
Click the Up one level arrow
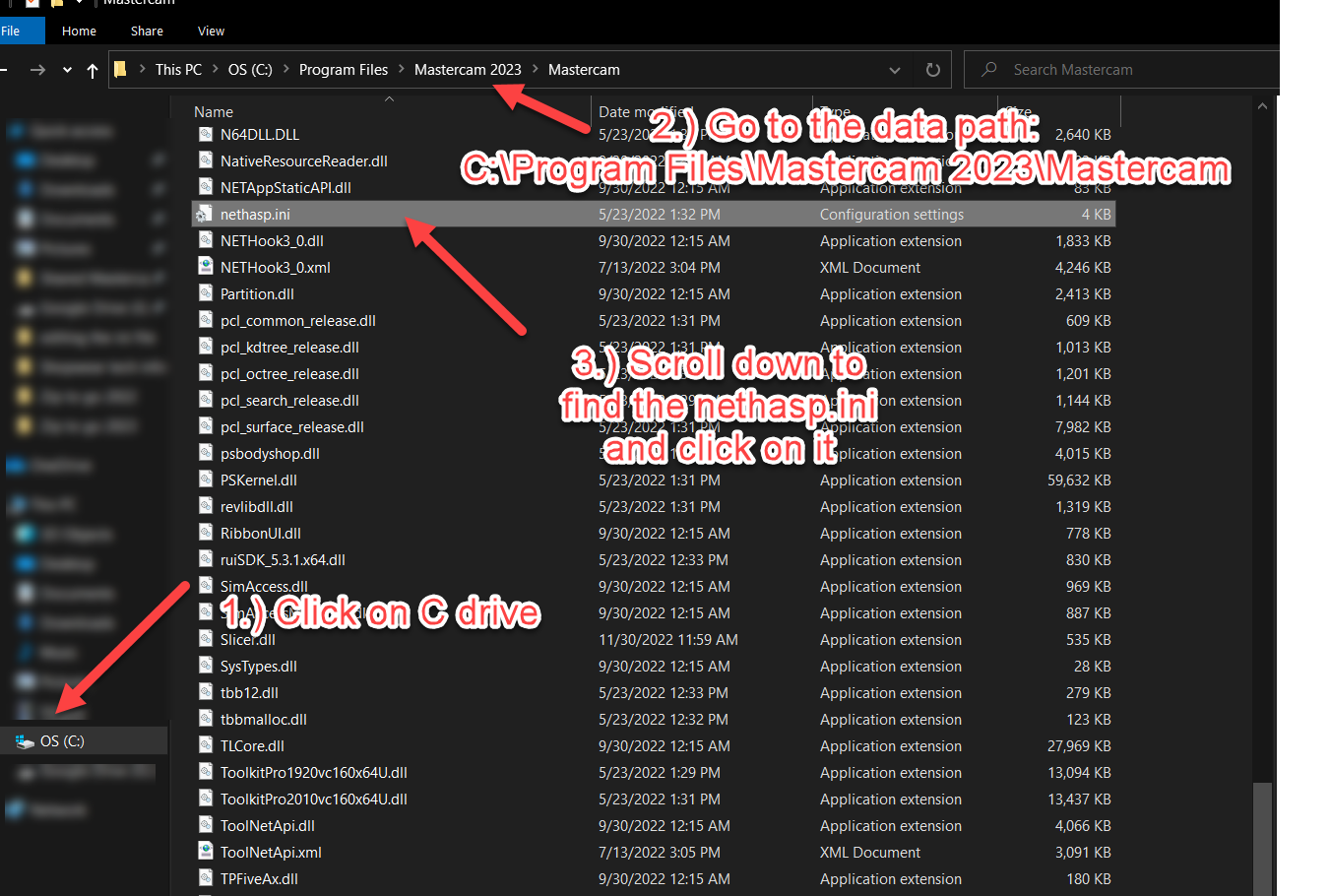(x=93, y=70)
